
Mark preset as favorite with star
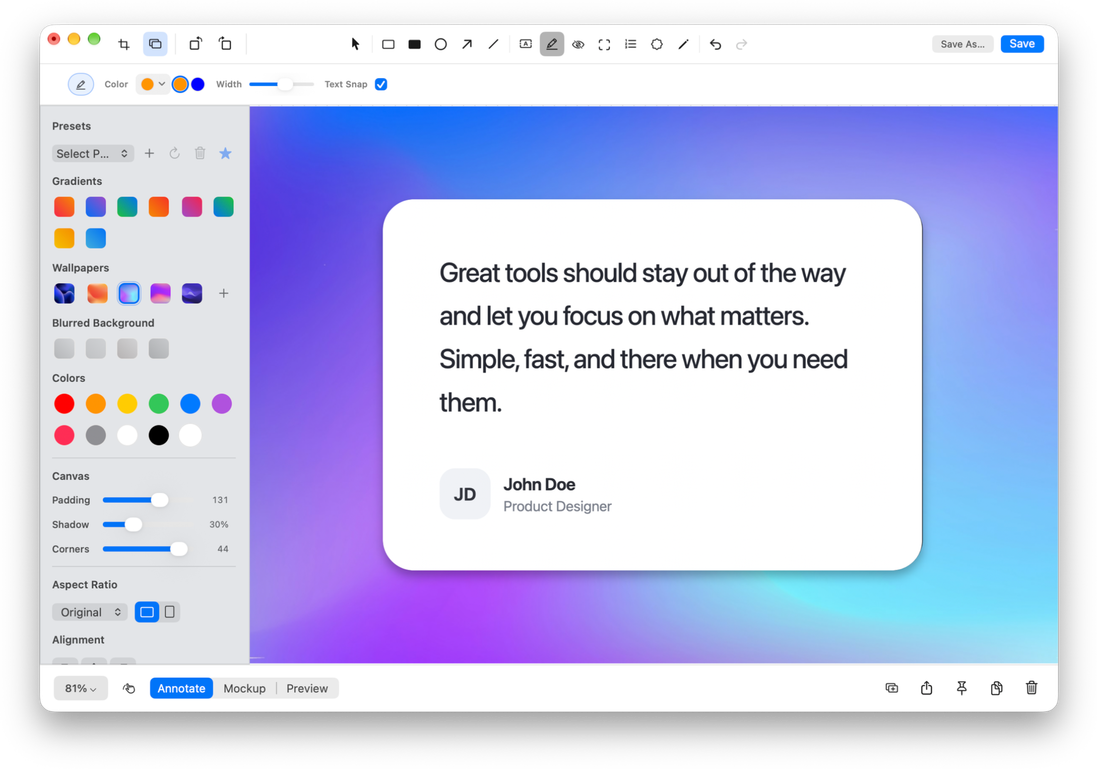pos(225,153)
